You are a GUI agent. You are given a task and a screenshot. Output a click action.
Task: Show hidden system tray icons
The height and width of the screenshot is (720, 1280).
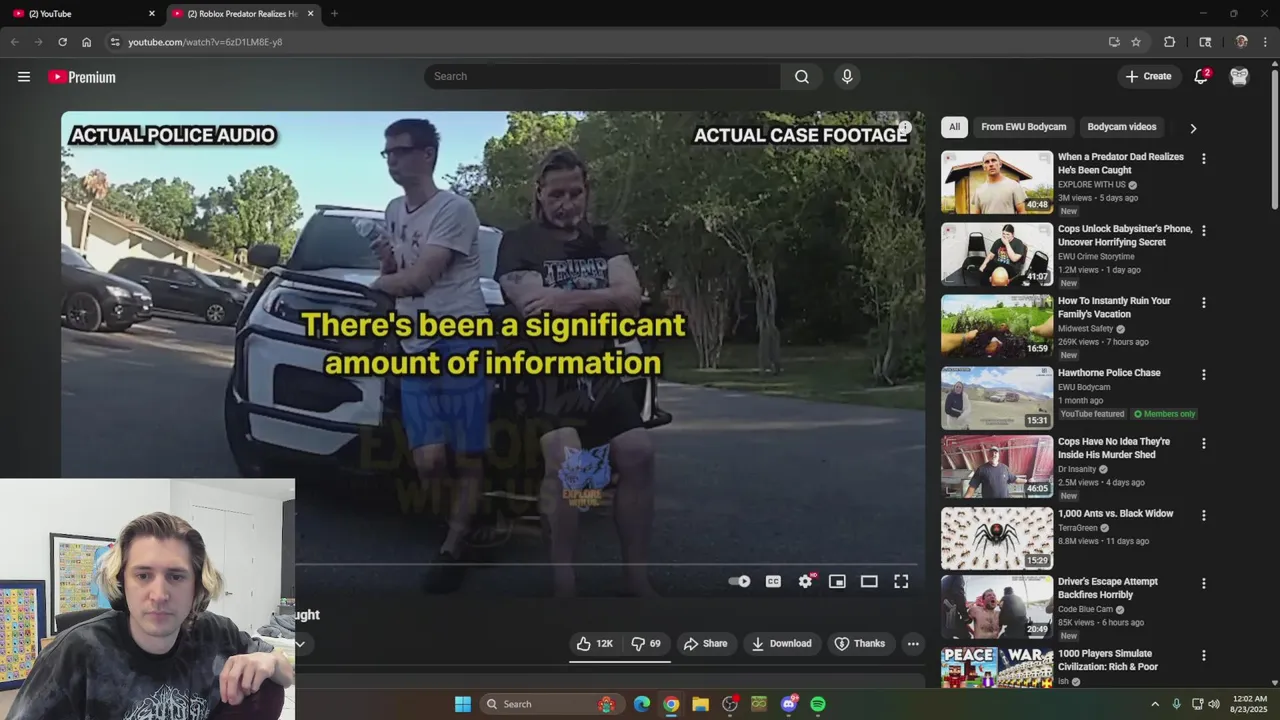(1155, 704)
